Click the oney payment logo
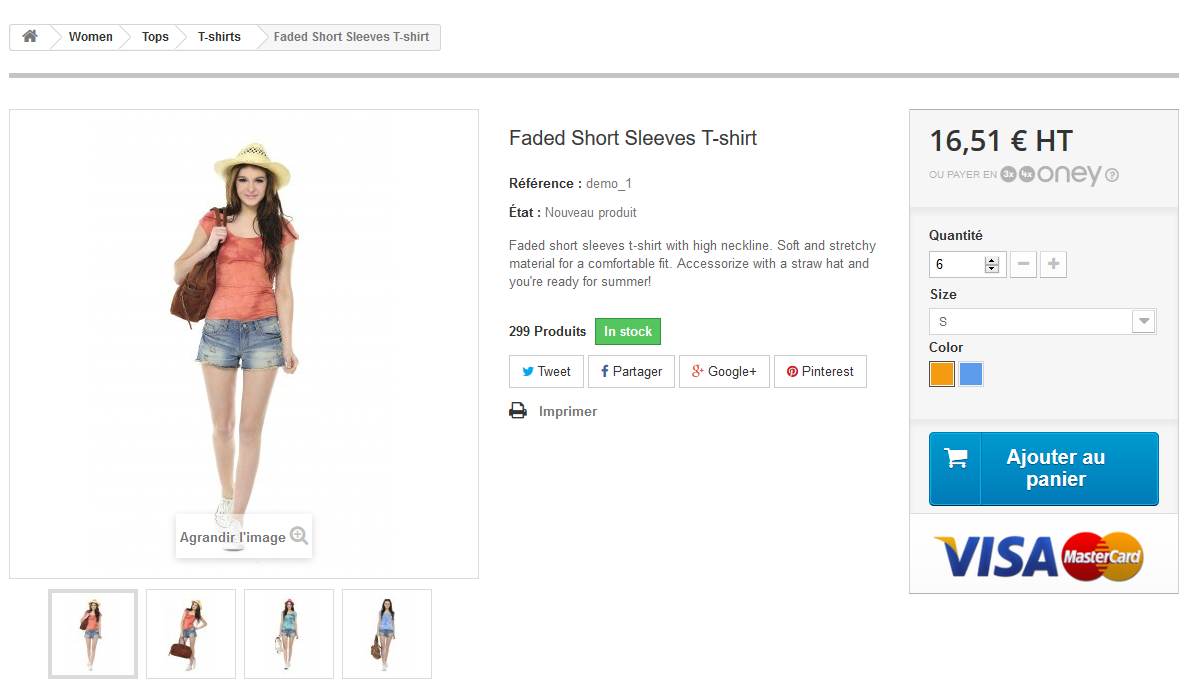 click(x=1069, y=175)
